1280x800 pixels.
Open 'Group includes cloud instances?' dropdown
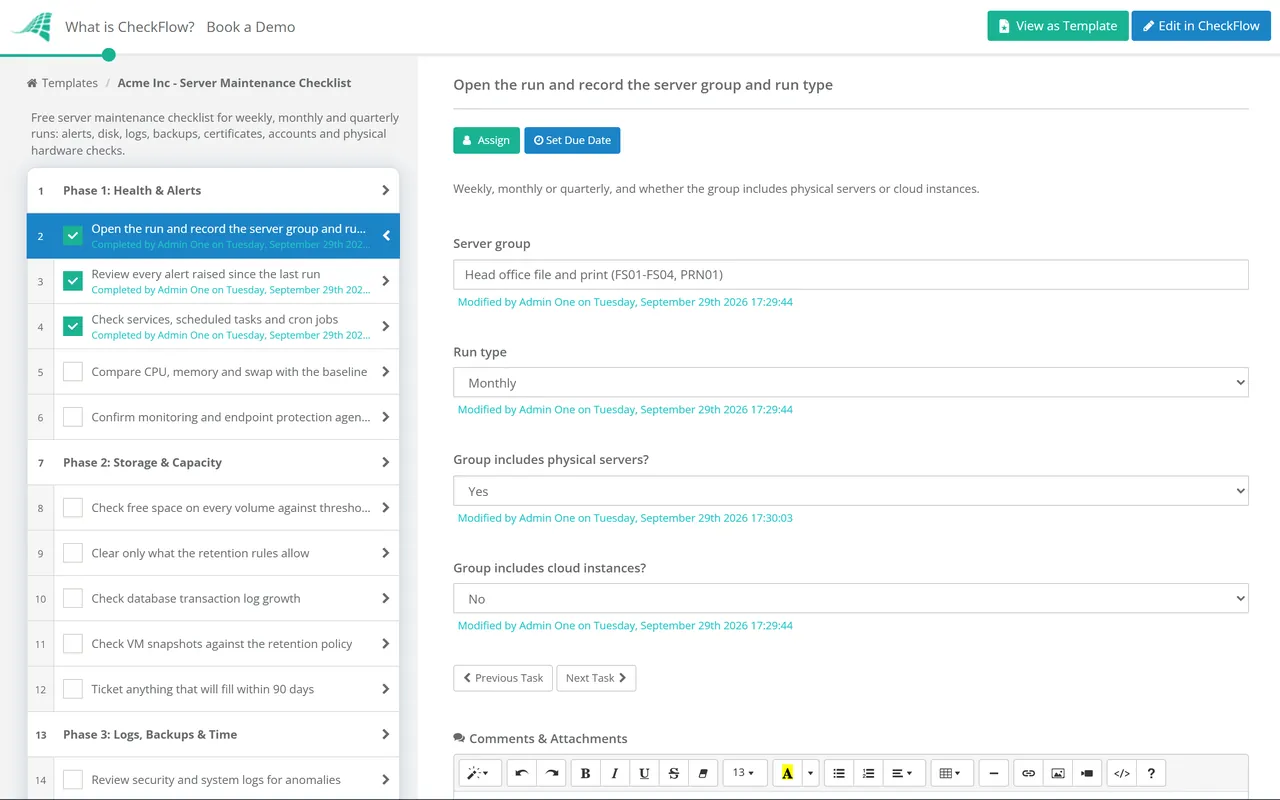(851, 599)
